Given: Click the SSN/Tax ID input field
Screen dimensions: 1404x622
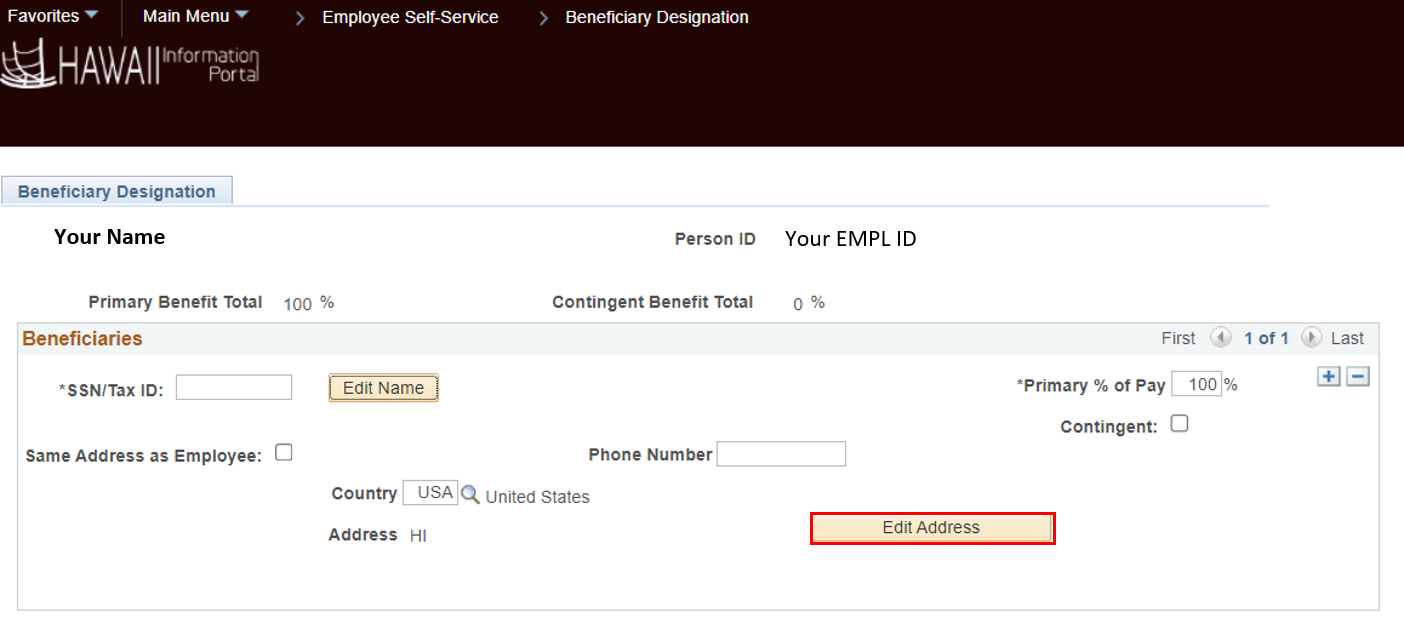Looking at the screenshot, I should 234,387.
